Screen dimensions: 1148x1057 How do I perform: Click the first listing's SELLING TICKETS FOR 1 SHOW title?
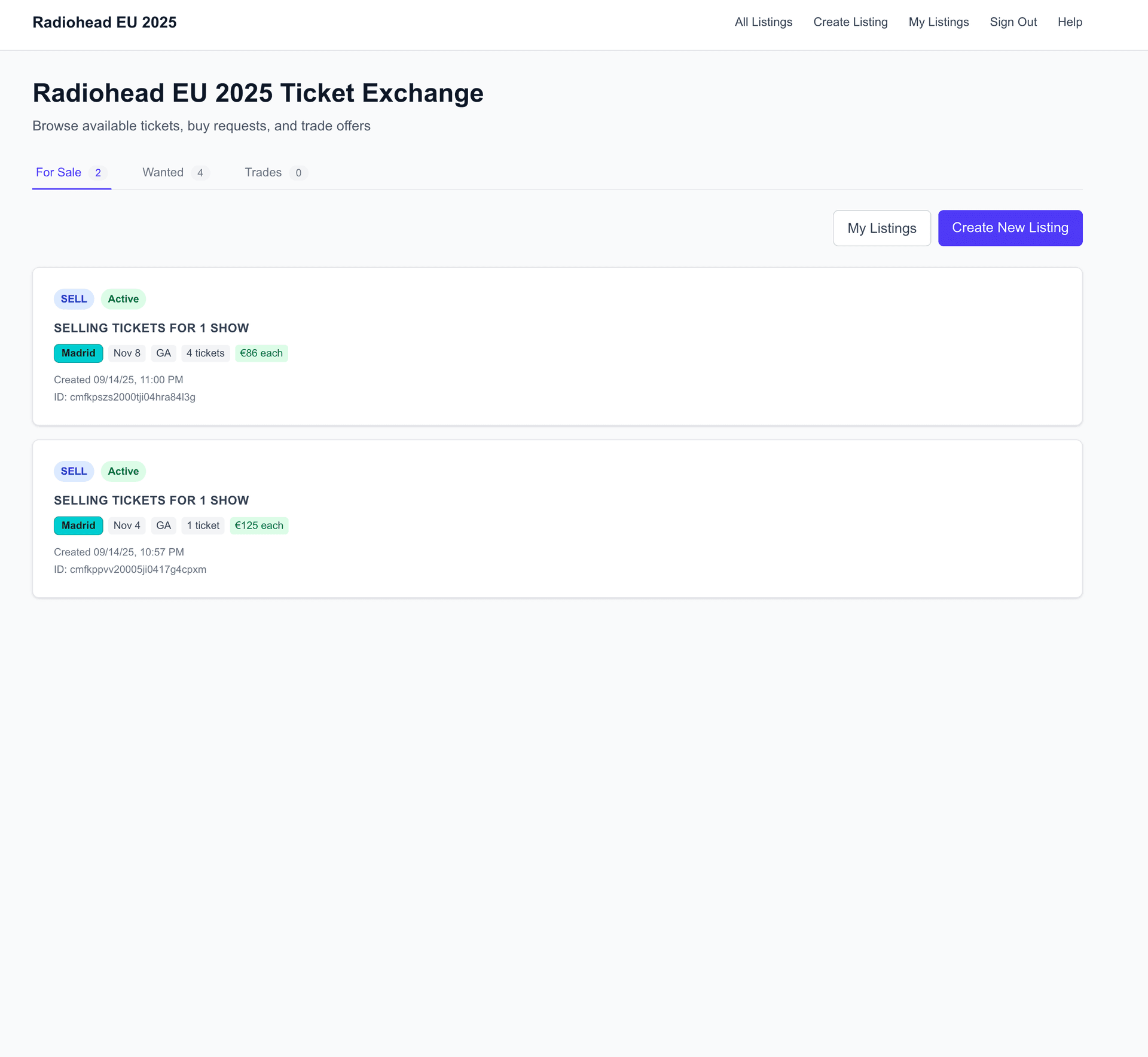(x=151, y=328)
